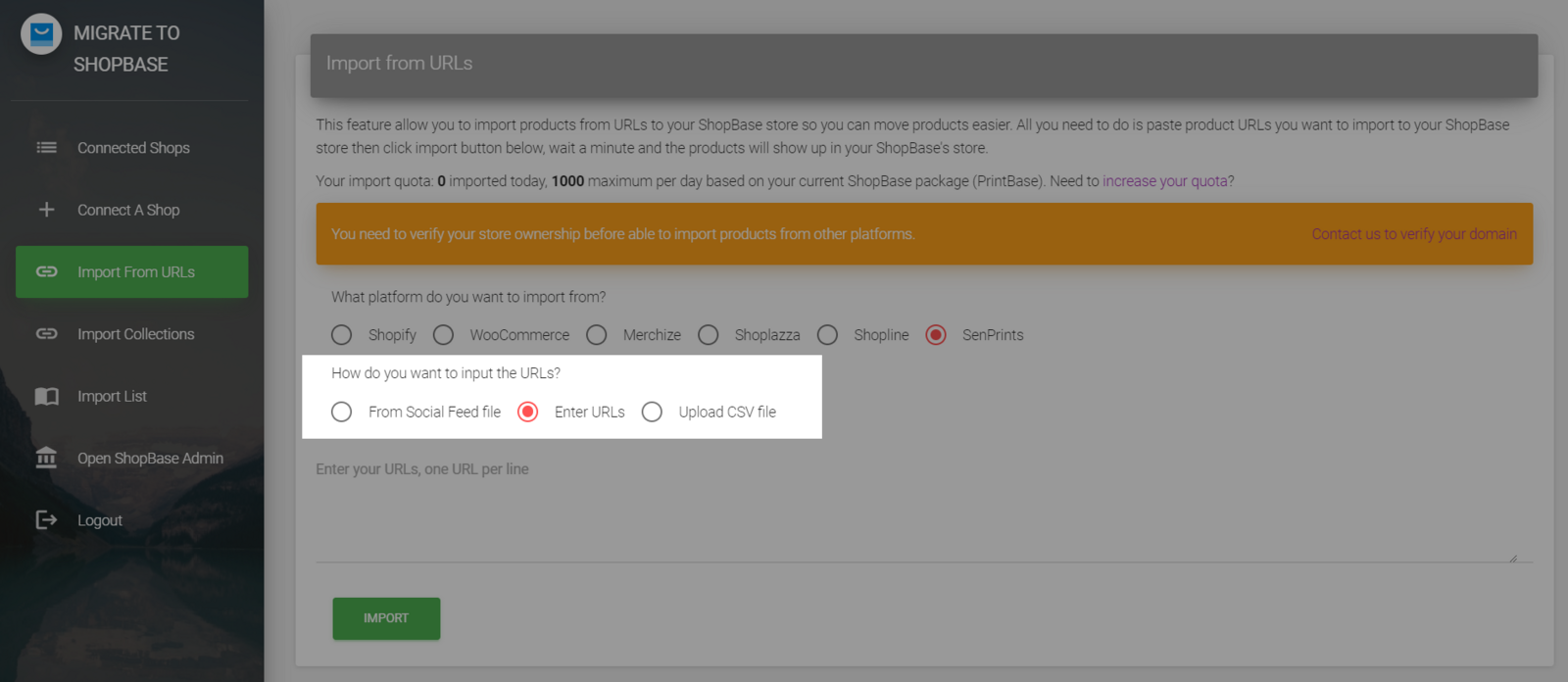Click the store ownership verification warning text
1568x682 pixels.
pyautogui.click(x=623, y=234)
